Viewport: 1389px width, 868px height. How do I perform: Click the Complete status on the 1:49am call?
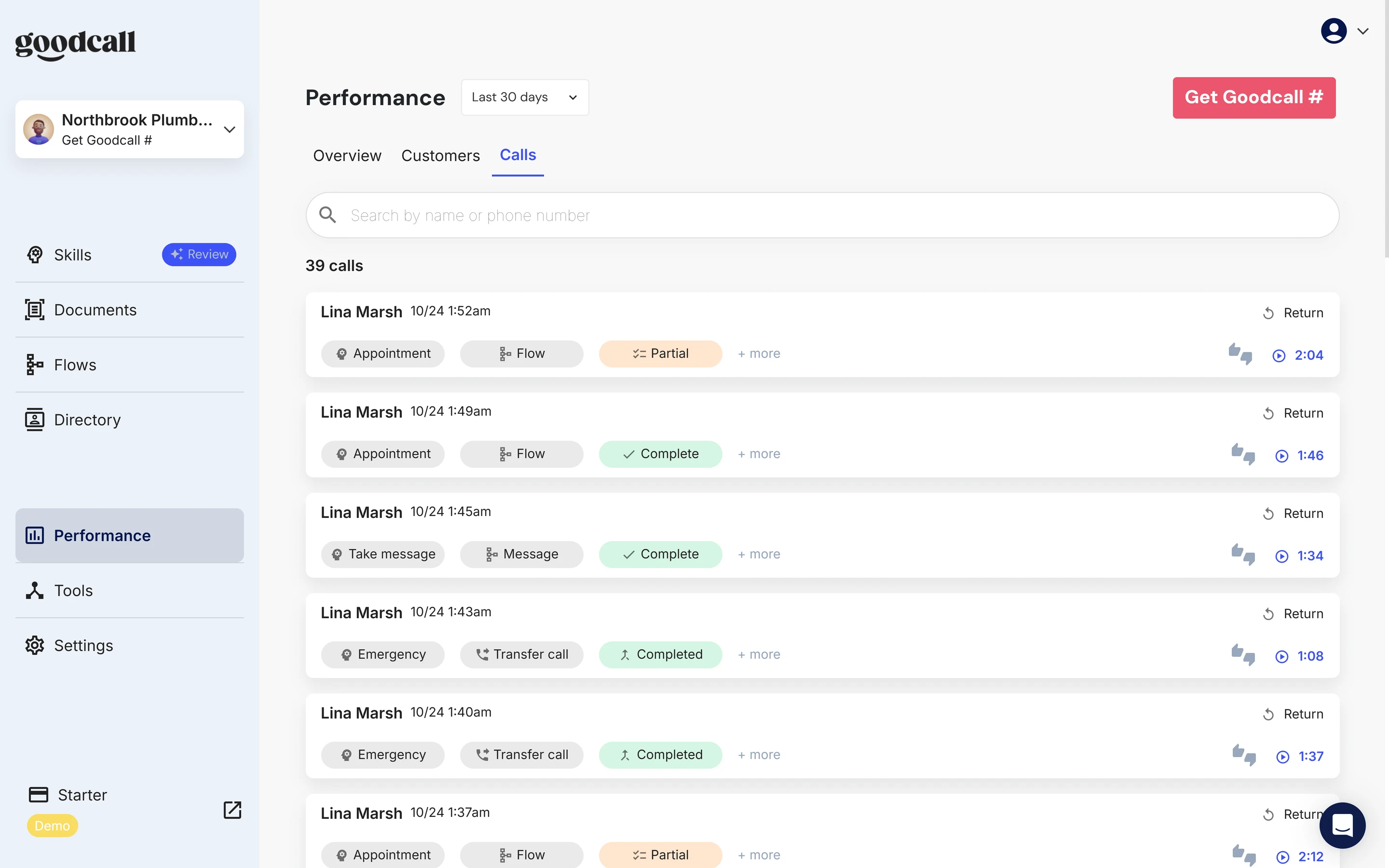660,454
